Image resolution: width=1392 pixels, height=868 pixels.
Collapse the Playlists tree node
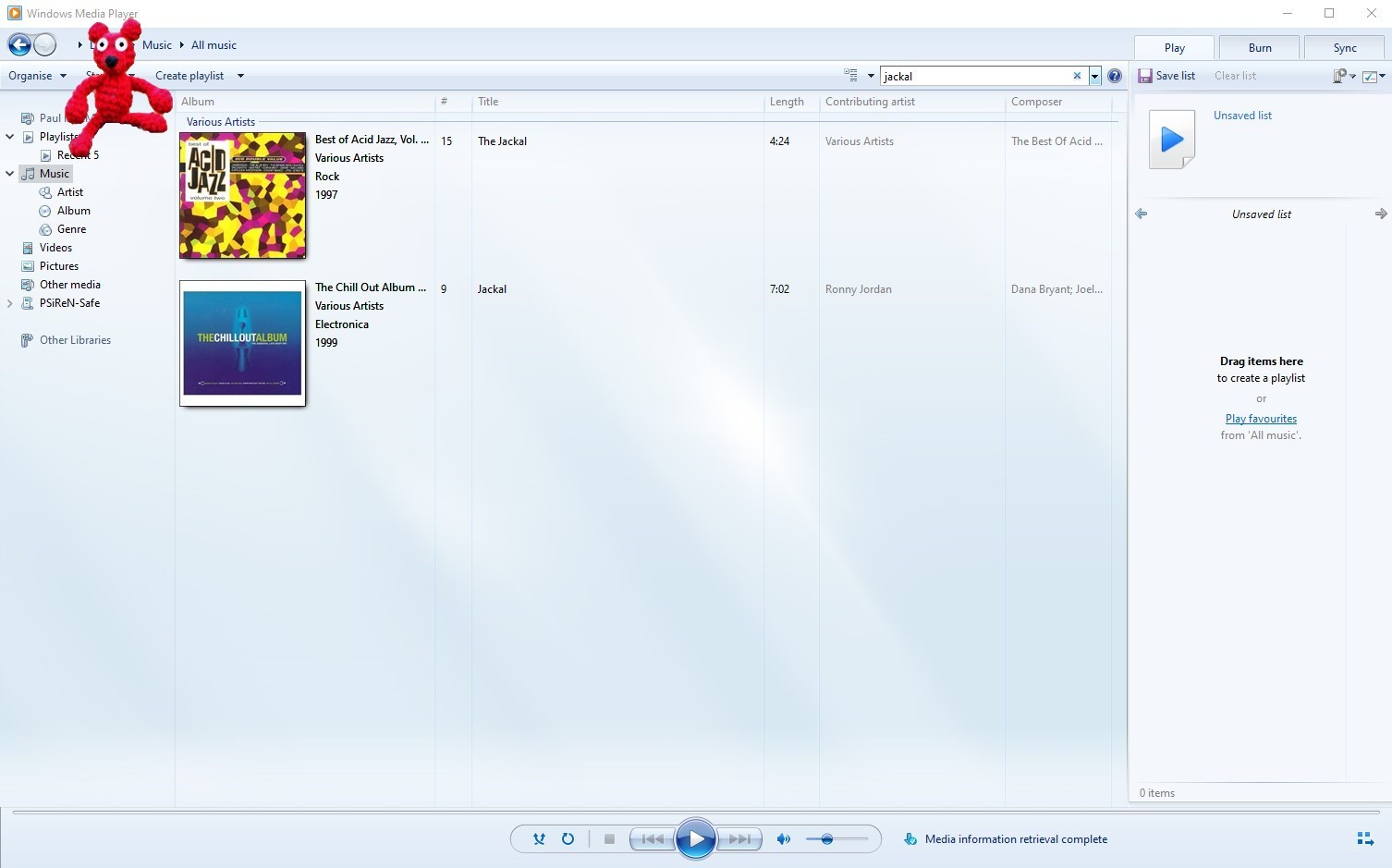click(10, 137)
